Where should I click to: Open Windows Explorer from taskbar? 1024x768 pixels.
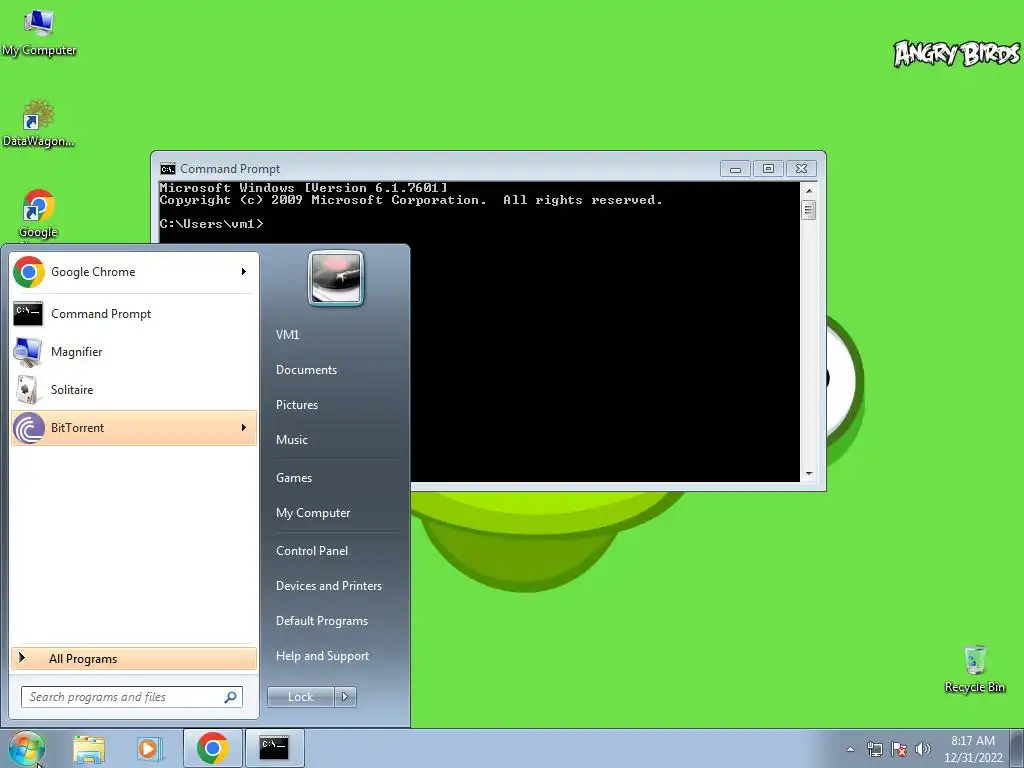(x=89, y=748)
